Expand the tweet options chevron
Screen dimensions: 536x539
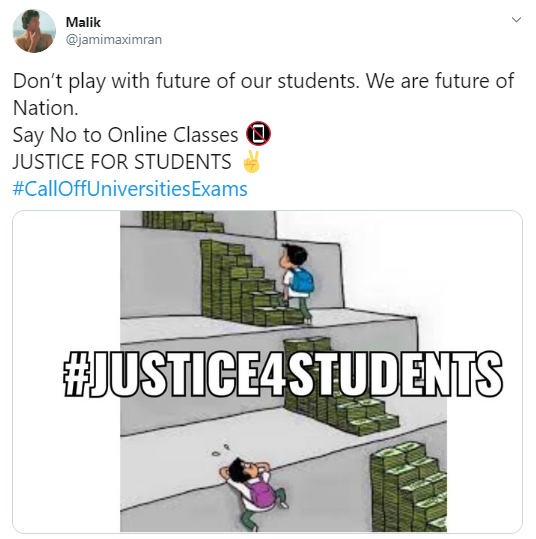click(516, 20)
